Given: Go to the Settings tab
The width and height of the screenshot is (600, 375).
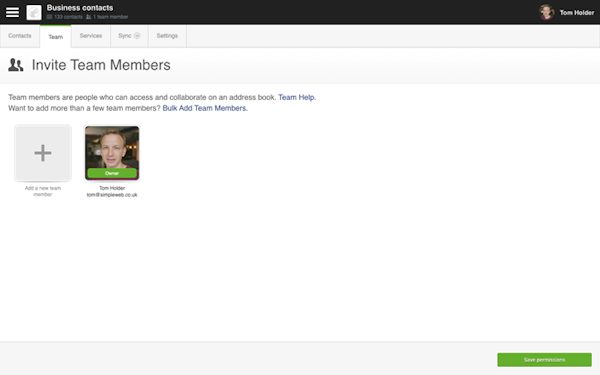Looking at the screenshot, I should [x=167, y=36].
